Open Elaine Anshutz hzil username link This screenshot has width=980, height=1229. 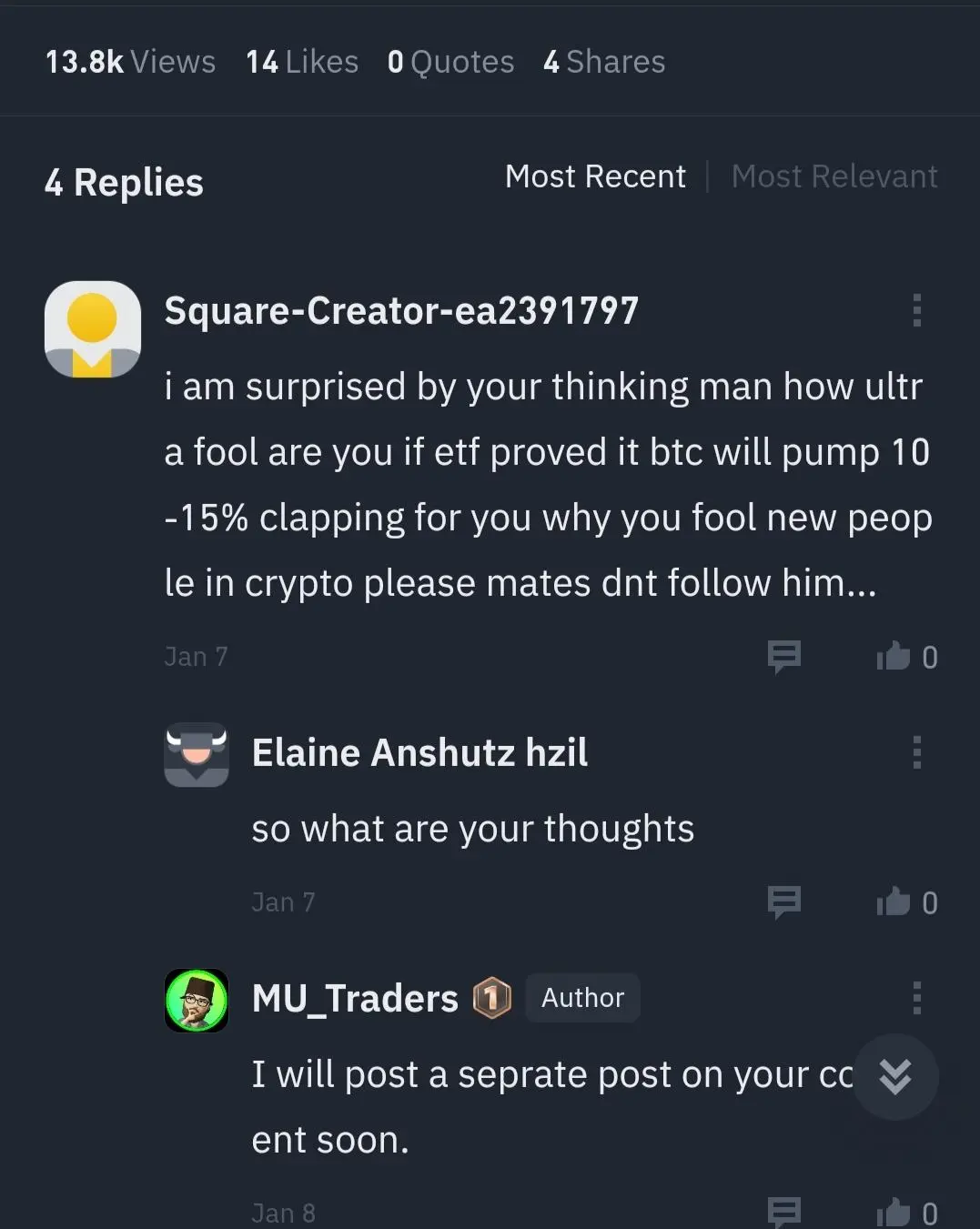pos(419,753)
